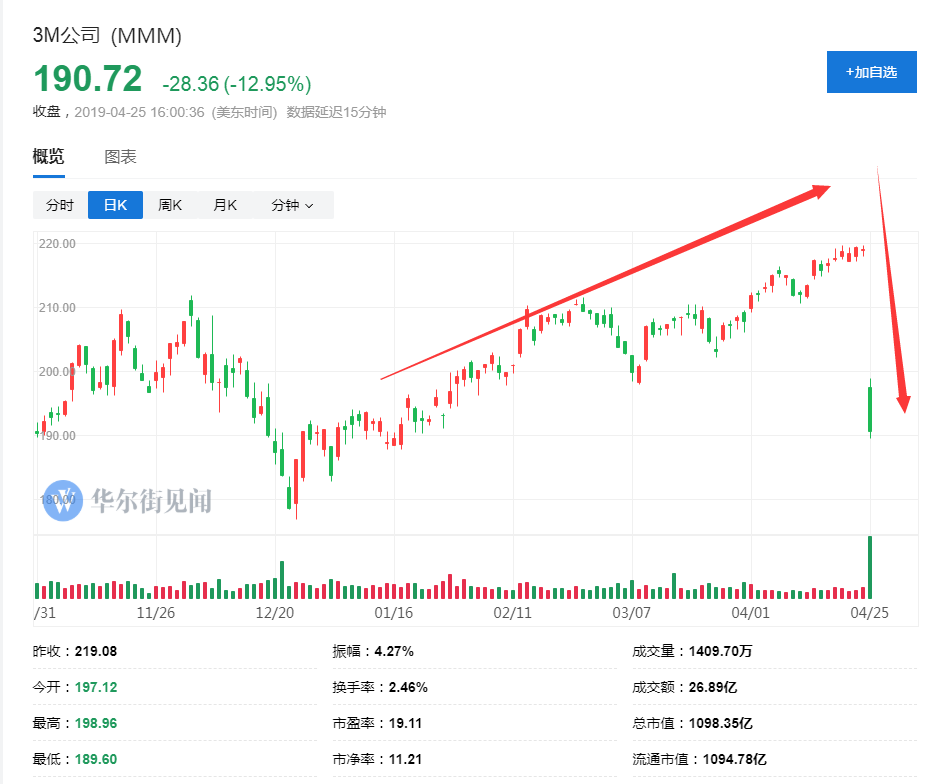942x784 pixels.
Task: Switch to 周K chart view
Action: pyautogui.click(x=170, y=205)
